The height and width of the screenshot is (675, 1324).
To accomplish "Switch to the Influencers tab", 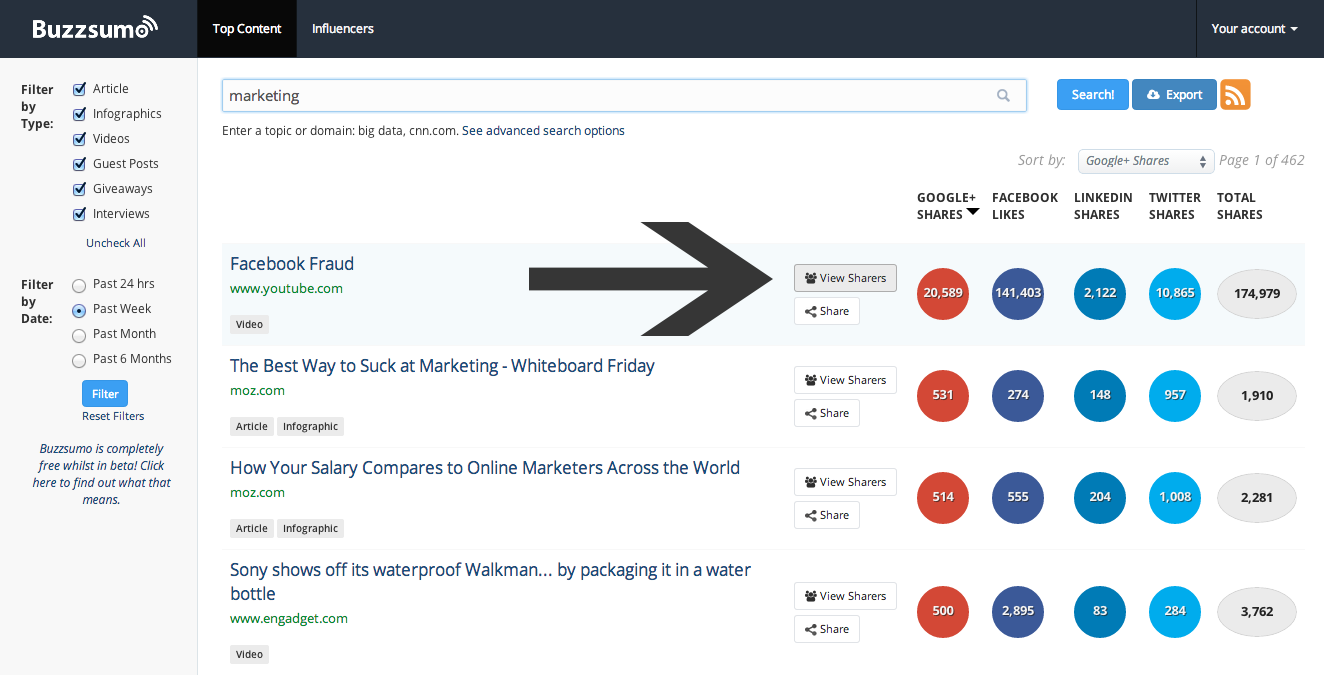I will 342,29.
